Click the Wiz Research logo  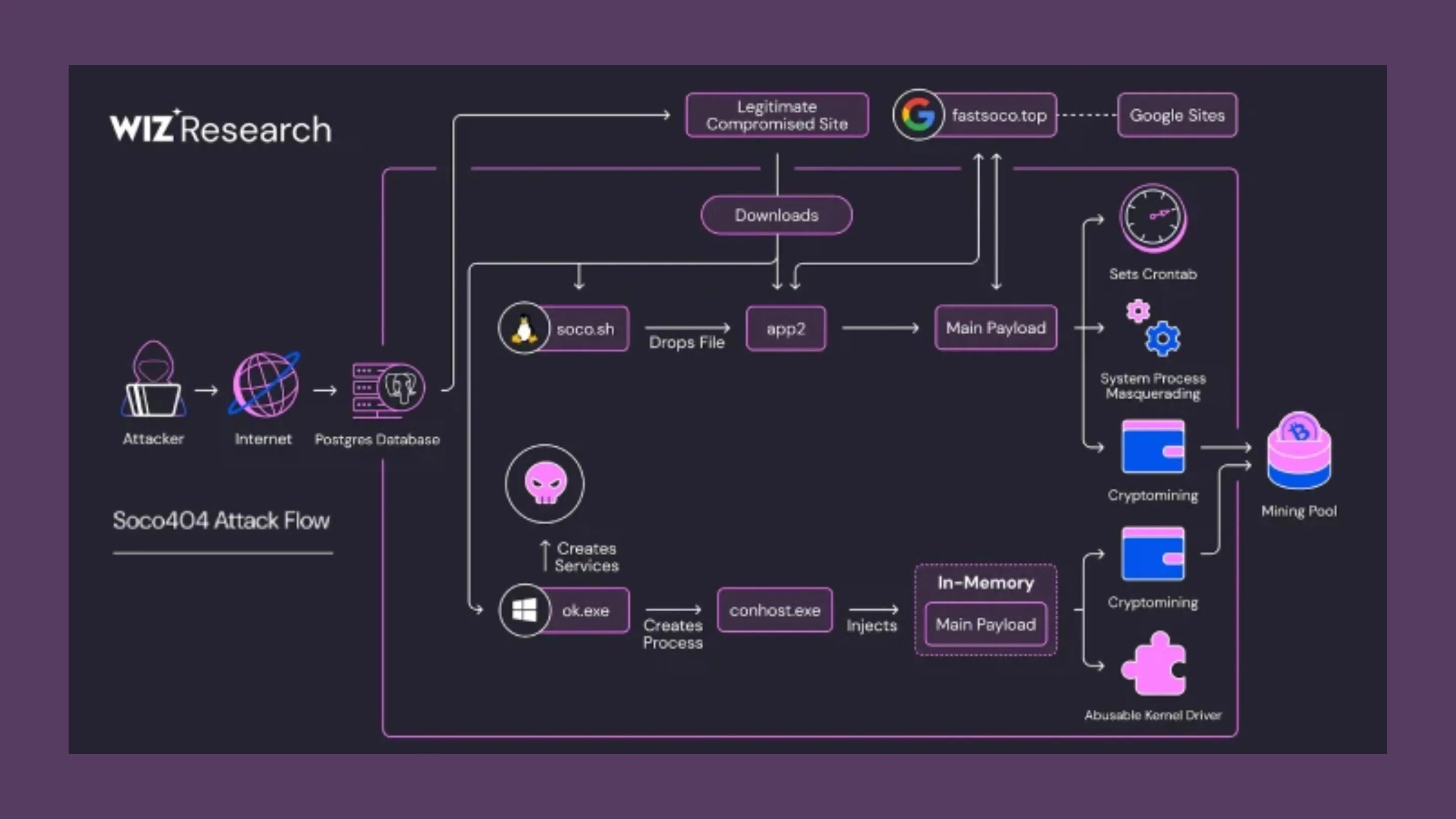tap(220, 128)
